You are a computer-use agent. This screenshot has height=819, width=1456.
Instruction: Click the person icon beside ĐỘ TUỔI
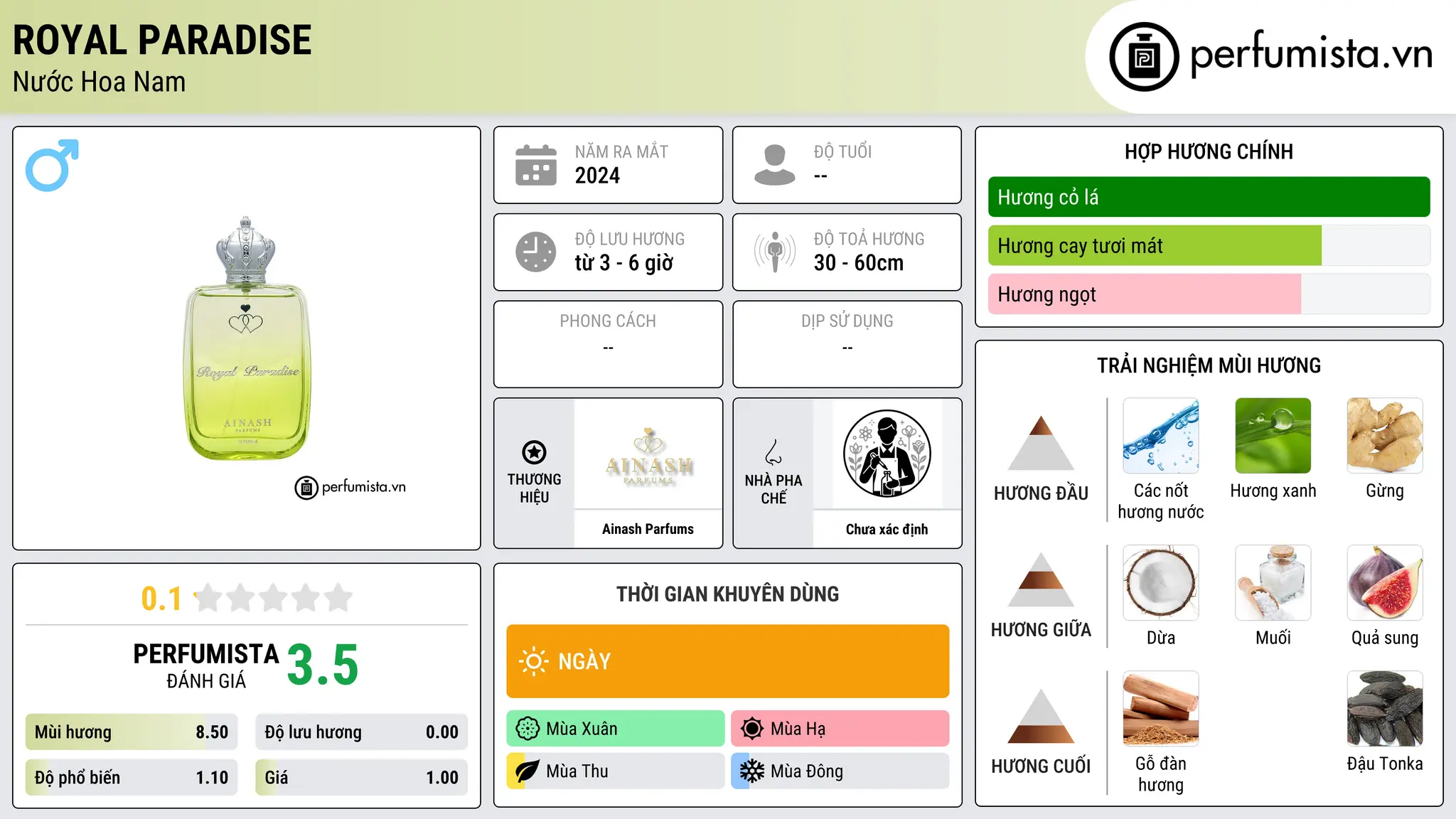click(x=775, y=165)
